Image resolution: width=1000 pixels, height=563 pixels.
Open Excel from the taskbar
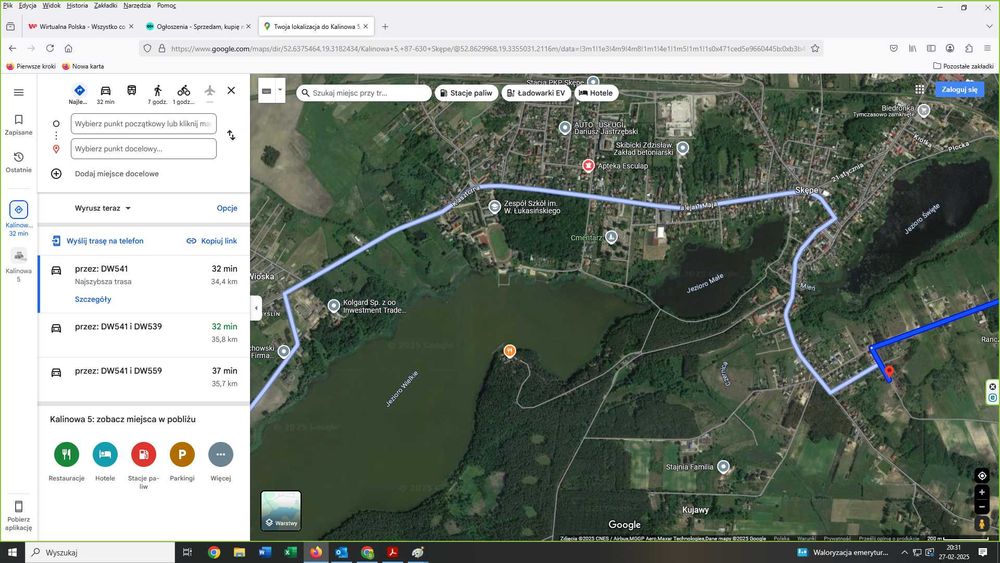(290, 552)
